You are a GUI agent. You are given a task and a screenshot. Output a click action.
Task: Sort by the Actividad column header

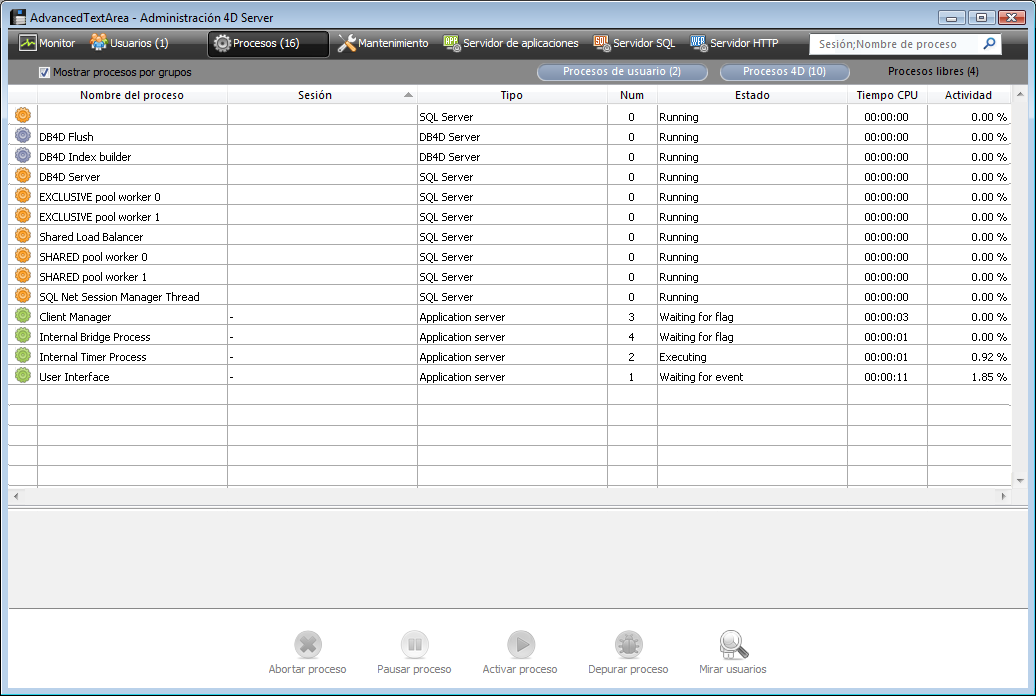coord(967,95)
